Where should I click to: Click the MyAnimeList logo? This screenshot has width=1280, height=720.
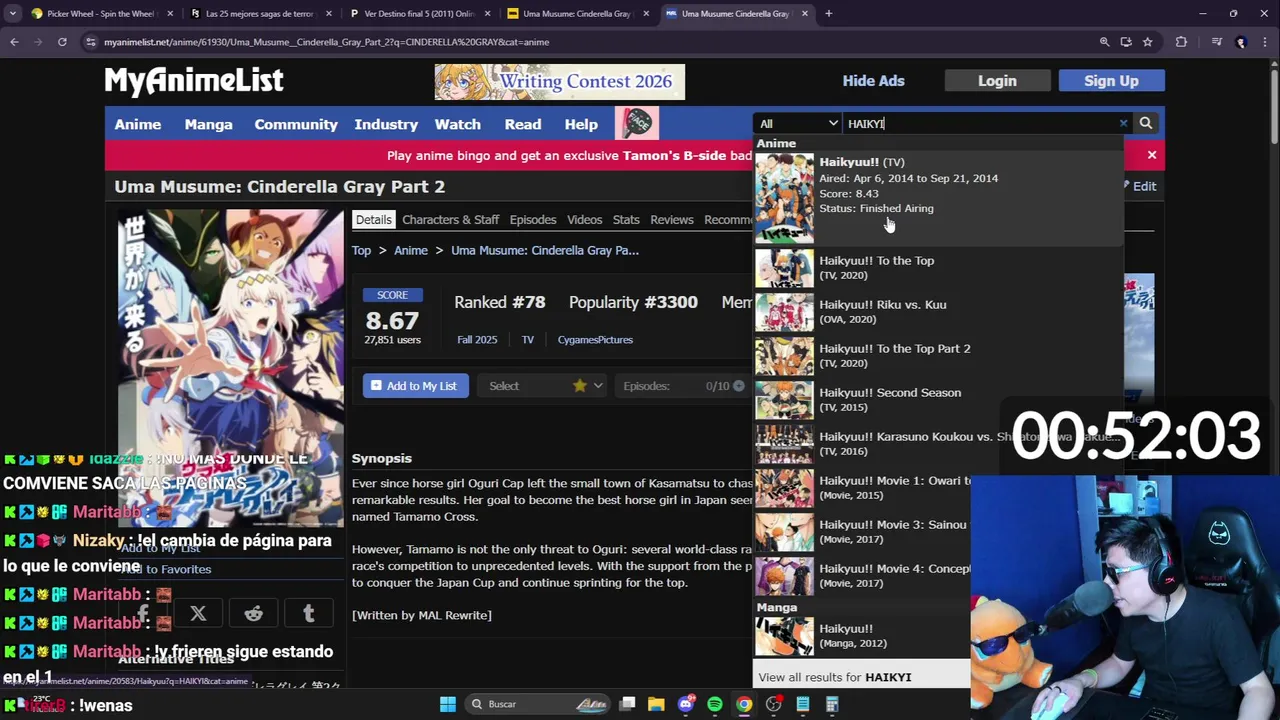[194, 80]
